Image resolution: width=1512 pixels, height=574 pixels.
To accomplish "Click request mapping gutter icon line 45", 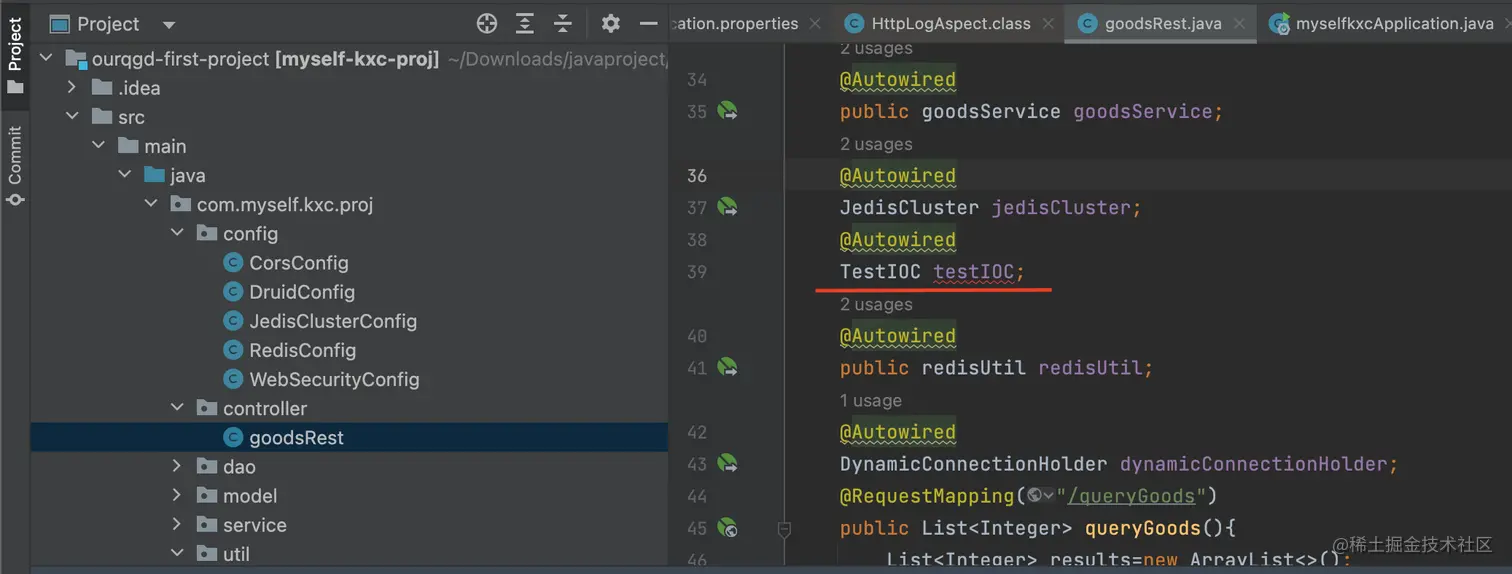I will point(728,527).
